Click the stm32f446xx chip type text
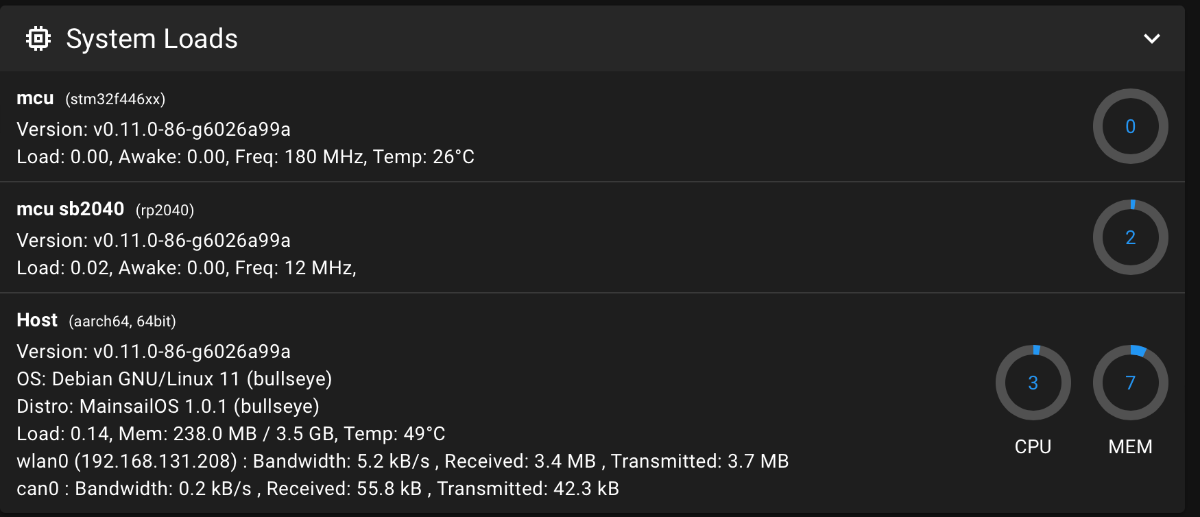This screenshot has width=1200, height=517. click(x=115, y=99)
